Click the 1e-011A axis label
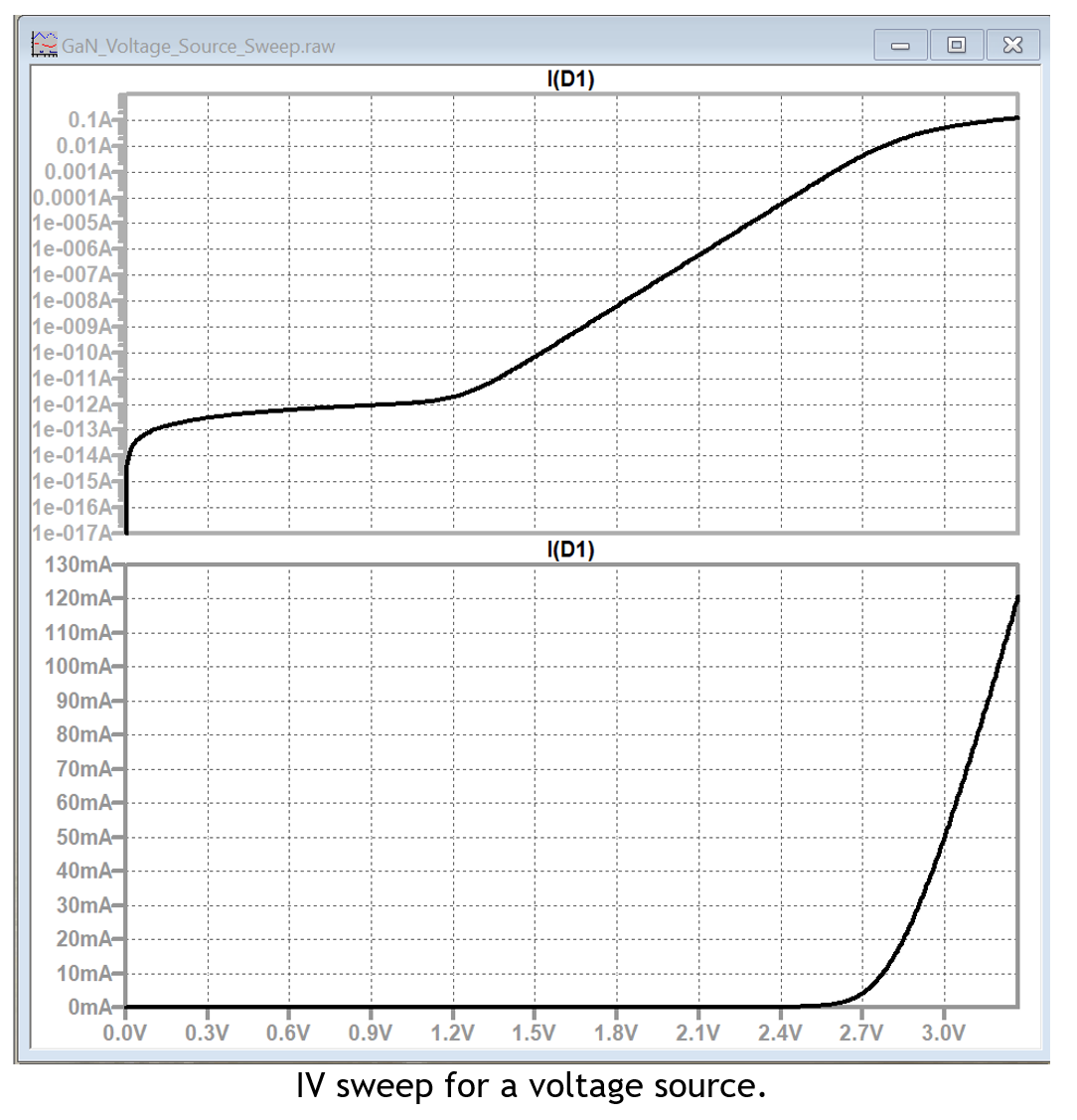Viewport: 1077px width, 1120px height. [73, 379]
